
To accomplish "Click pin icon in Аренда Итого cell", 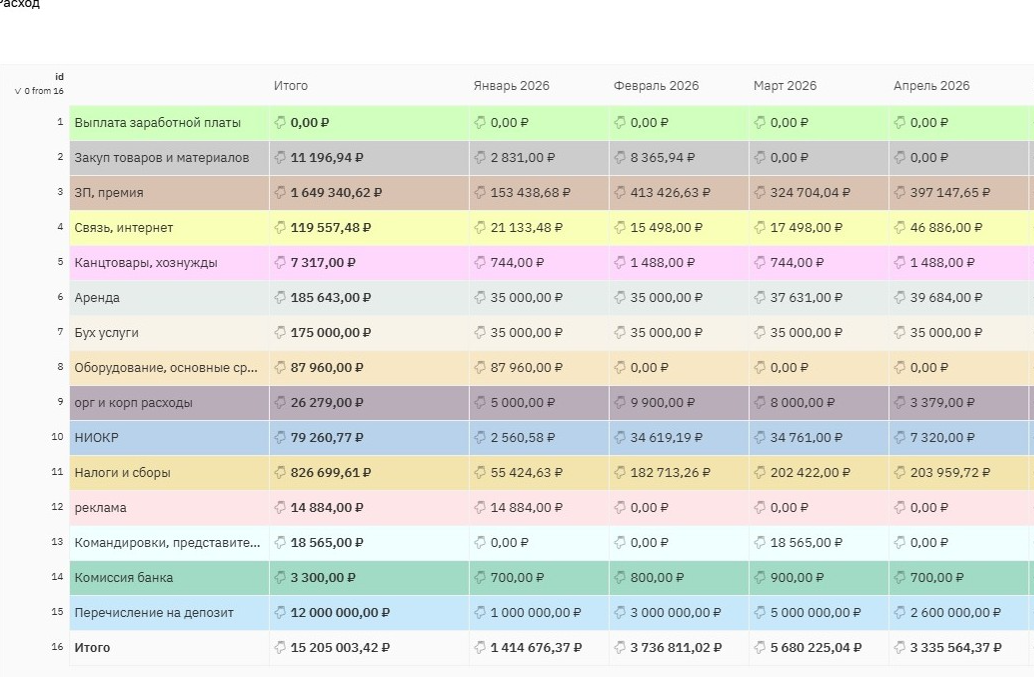I will 280,297.
